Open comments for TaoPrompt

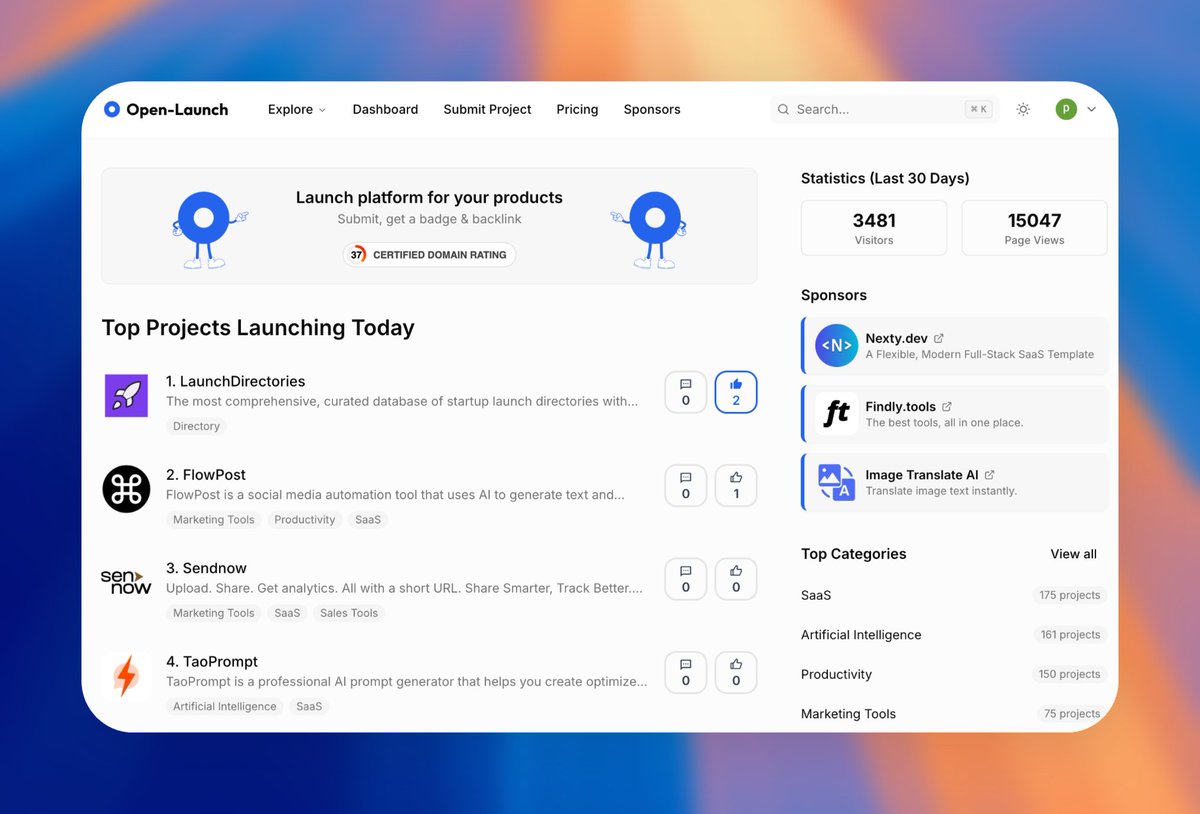(686, 672)
